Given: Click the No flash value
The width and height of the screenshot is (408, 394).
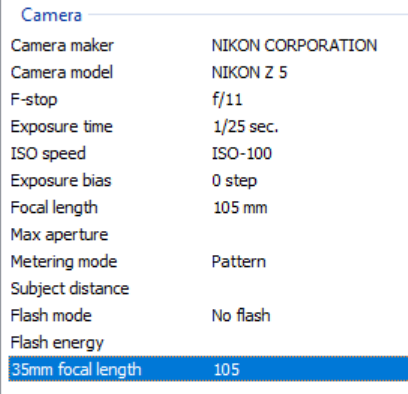Looking at the screenshot, I should point(241,315).
